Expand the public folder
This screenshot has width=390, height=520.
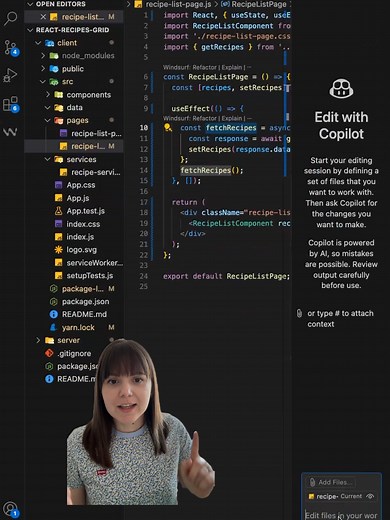point(43,68)
